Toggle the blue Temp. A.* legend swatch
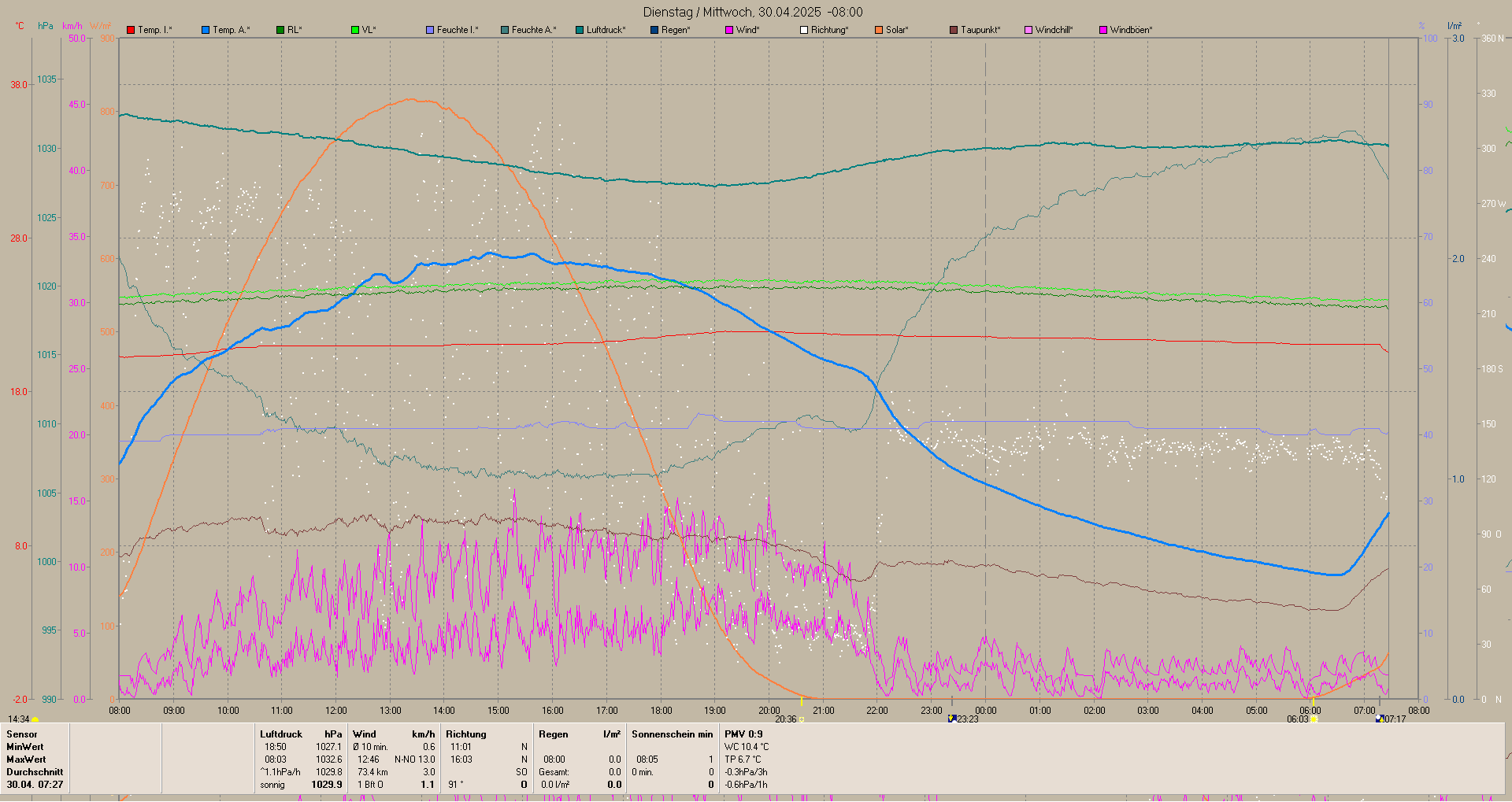Viewport: 1512px width, 802px height. point(206,30)
